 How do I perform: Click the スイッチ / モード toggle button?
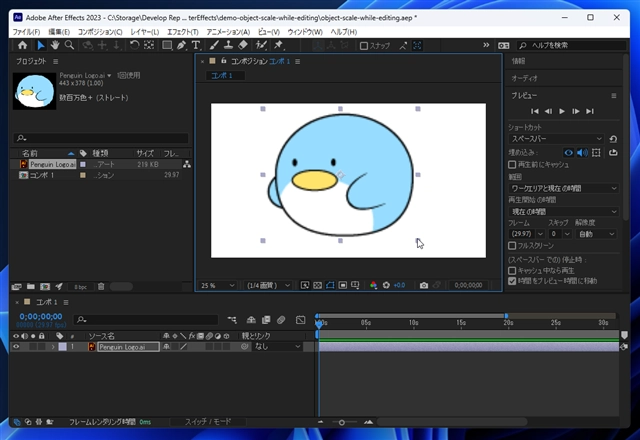point(210,422)
